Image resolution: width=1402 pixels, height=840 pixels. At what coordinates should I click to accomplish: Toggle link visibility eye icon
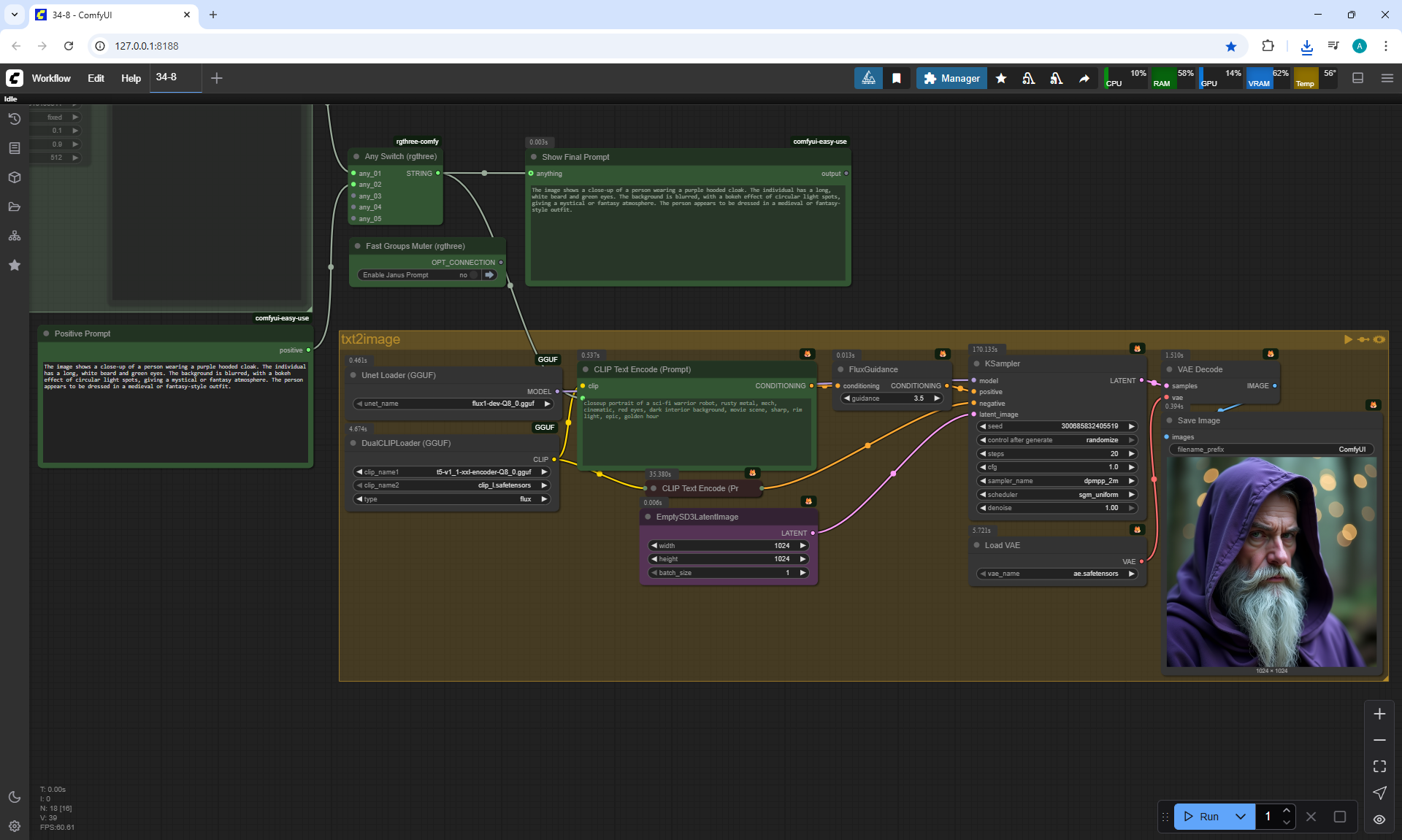coord(1379,820)
